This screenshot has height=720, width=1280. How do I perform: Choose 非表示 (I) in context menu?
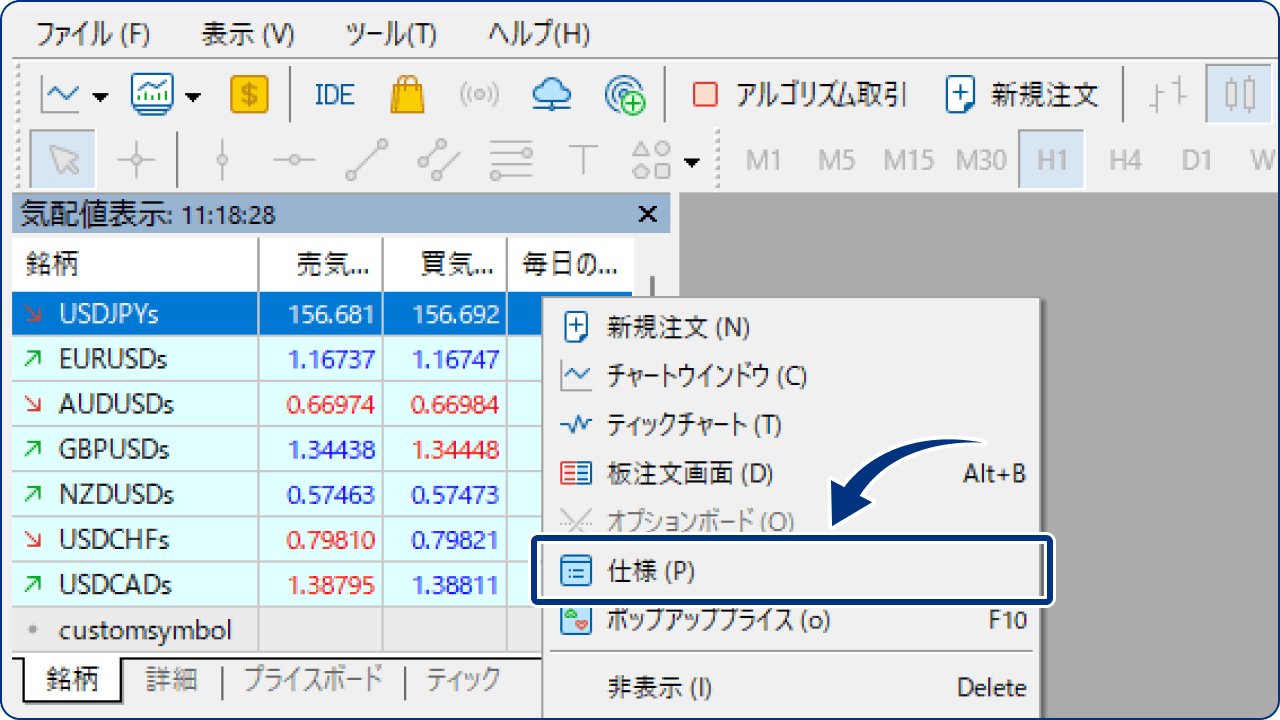point(792,688)
